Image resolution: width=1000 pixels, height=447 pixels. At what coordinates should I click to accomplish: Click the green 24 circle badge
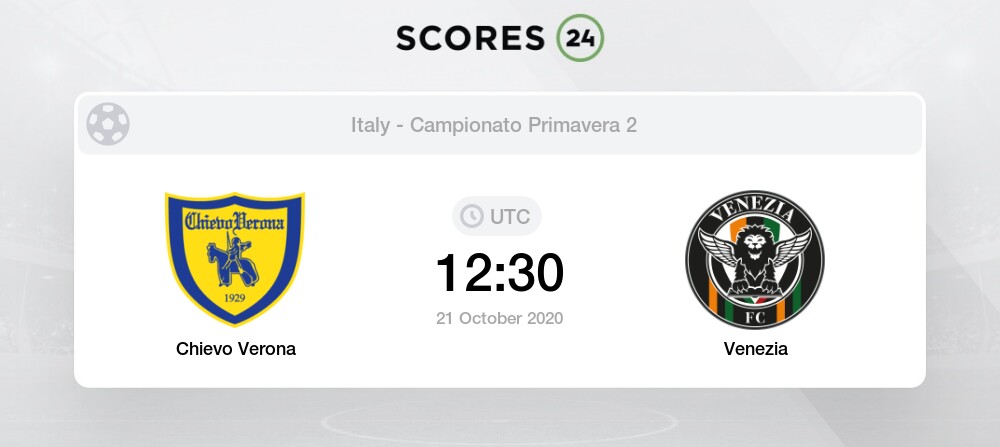pyautogui.click(x=580, y=38)
